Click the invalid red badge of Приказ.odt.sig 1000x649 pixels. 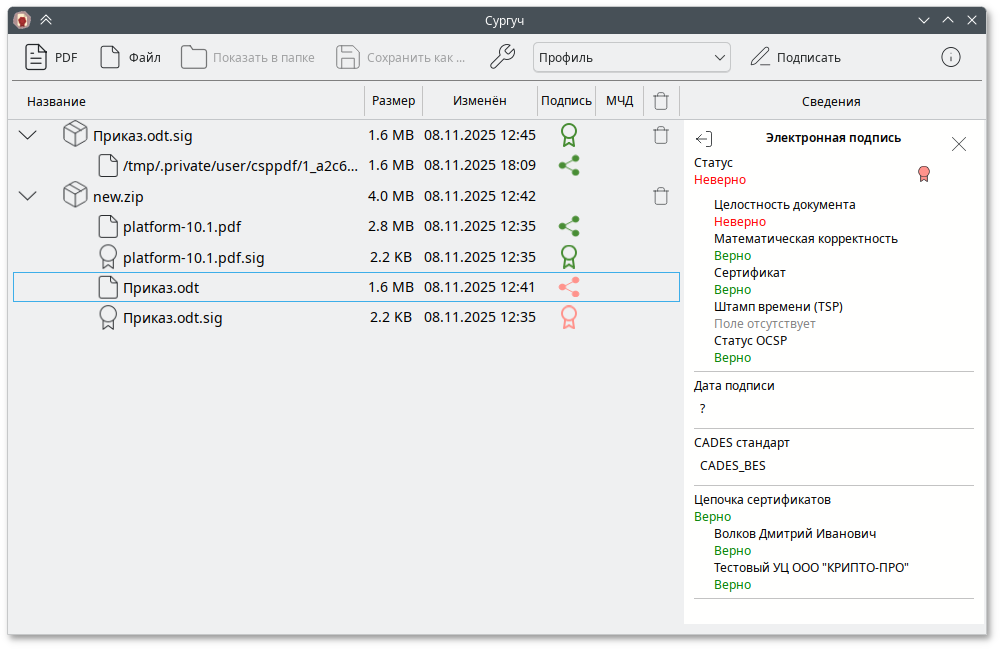click(x=569, y=318)
